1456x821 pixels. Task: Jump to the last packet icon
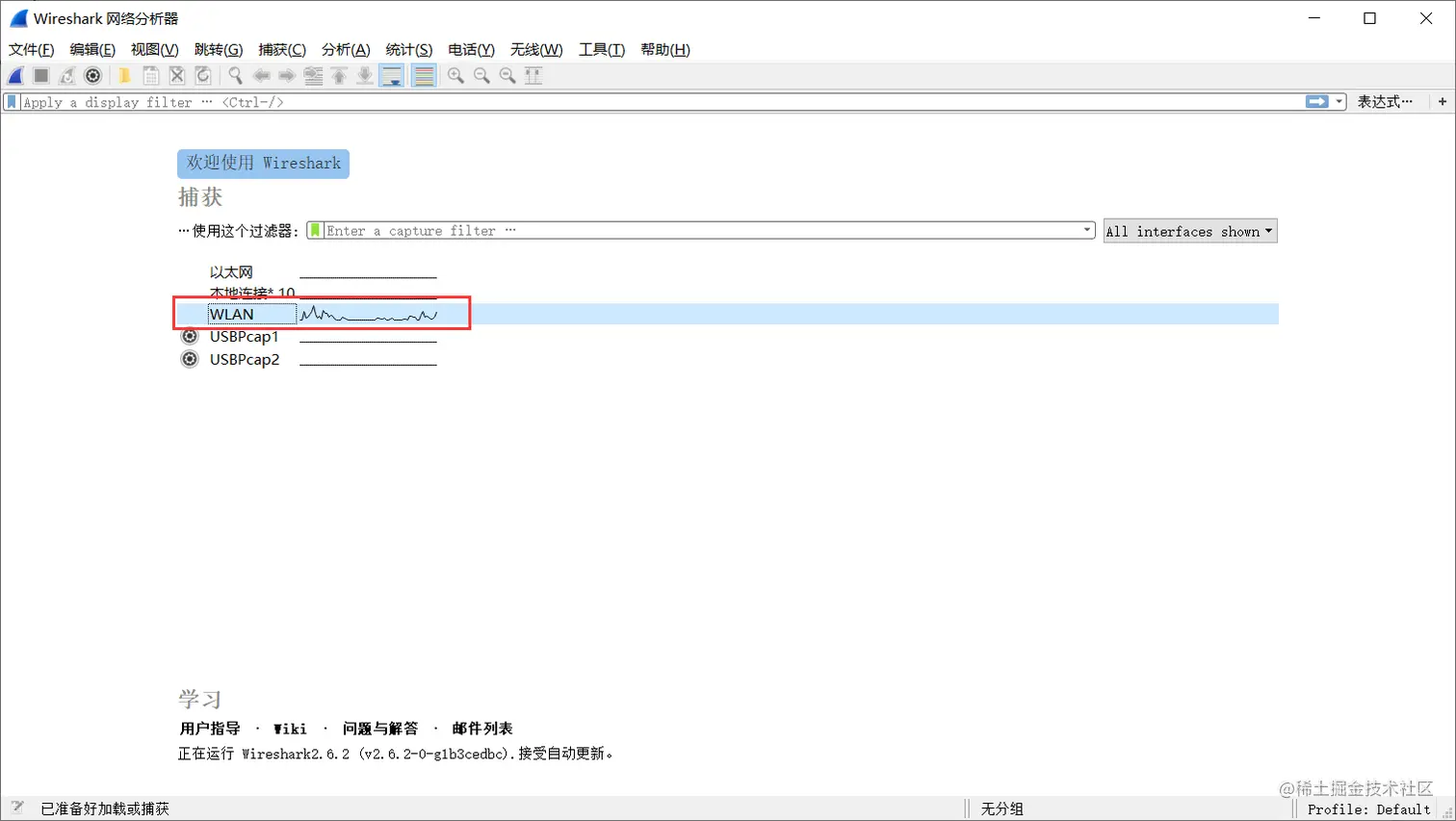365,76
